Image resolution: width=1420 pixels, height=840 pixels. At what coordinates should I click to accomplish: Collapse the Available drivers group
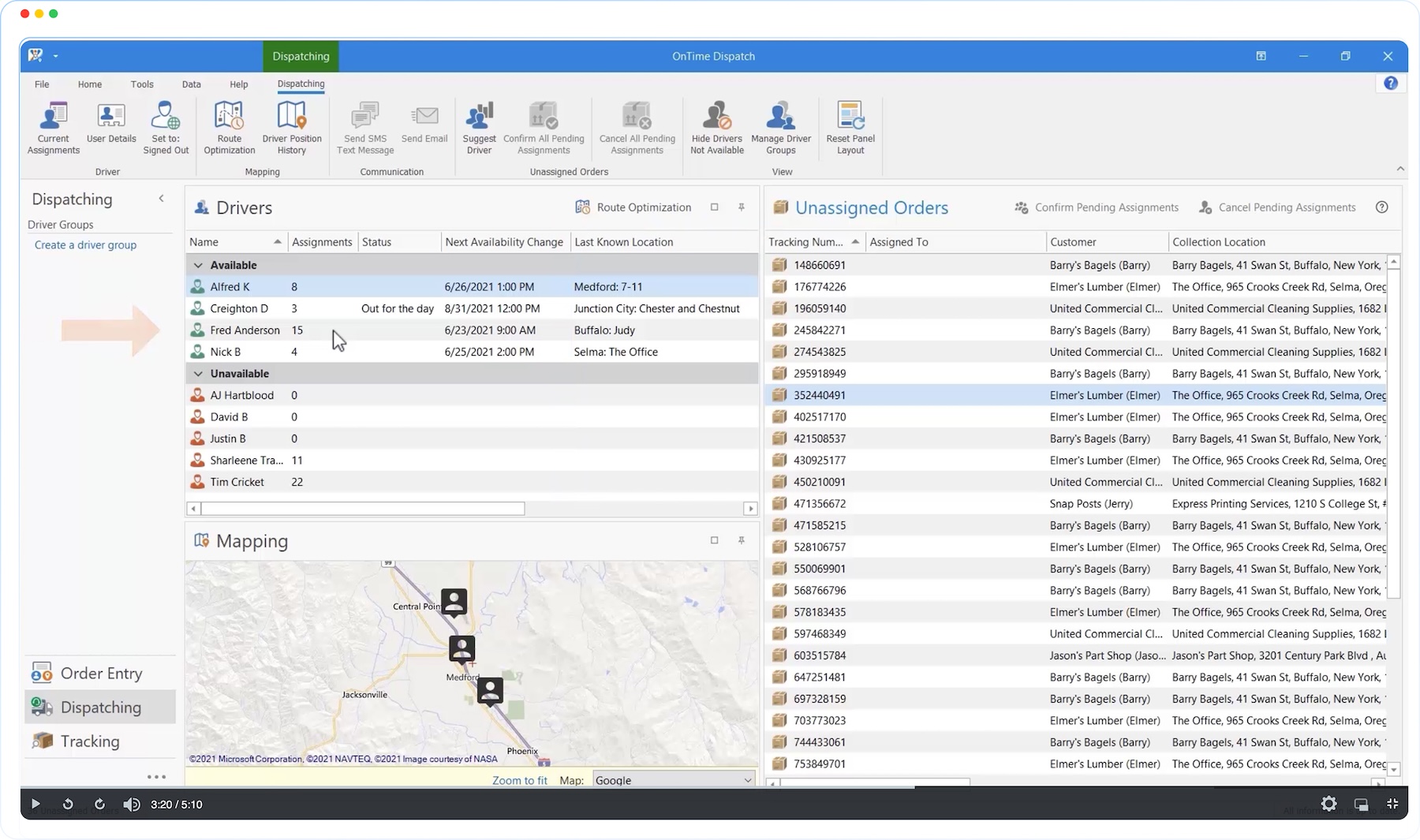[198, 265]
